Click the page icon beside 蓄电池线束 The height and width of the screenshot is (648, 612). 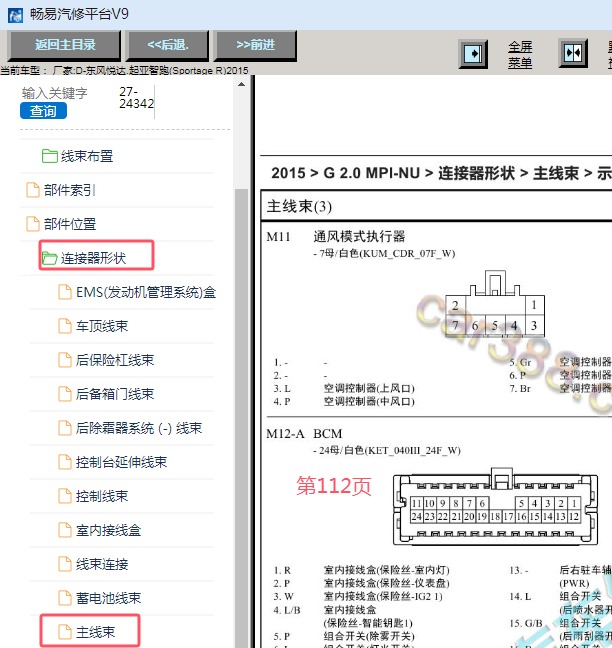pyautogui.click(x=64, y=598)
